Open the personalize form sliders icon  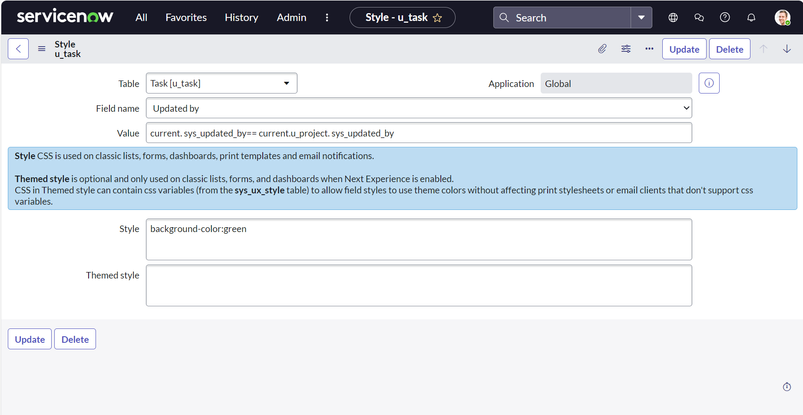[626, 49]
